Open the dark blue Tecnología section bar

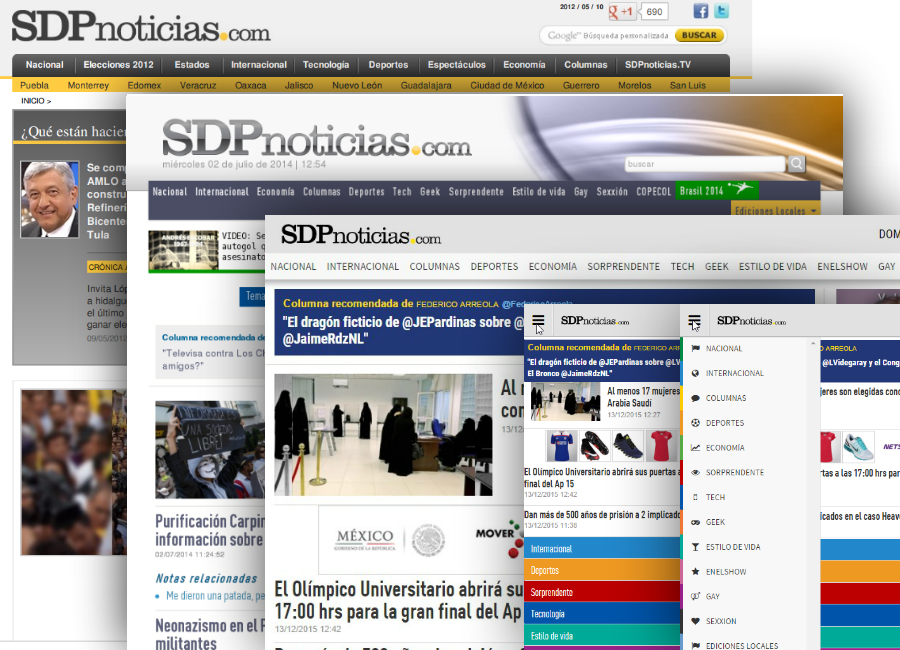pyautogui.click(x=602, y=614)
